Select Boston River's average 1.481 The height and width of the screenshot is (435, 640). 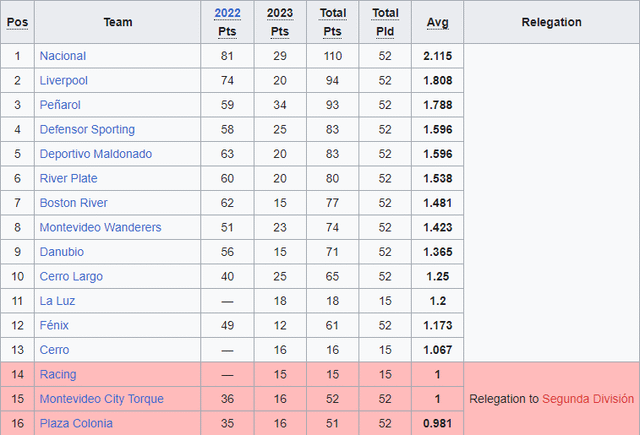point(438,203)
